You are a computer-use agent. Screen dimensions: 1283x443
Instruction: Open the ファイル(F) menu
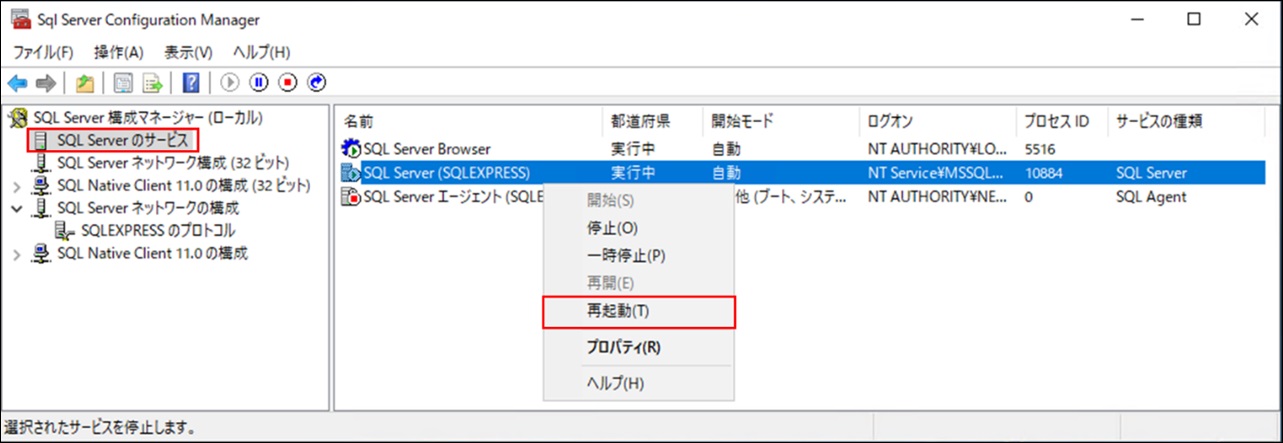click(x=43, y=52)
